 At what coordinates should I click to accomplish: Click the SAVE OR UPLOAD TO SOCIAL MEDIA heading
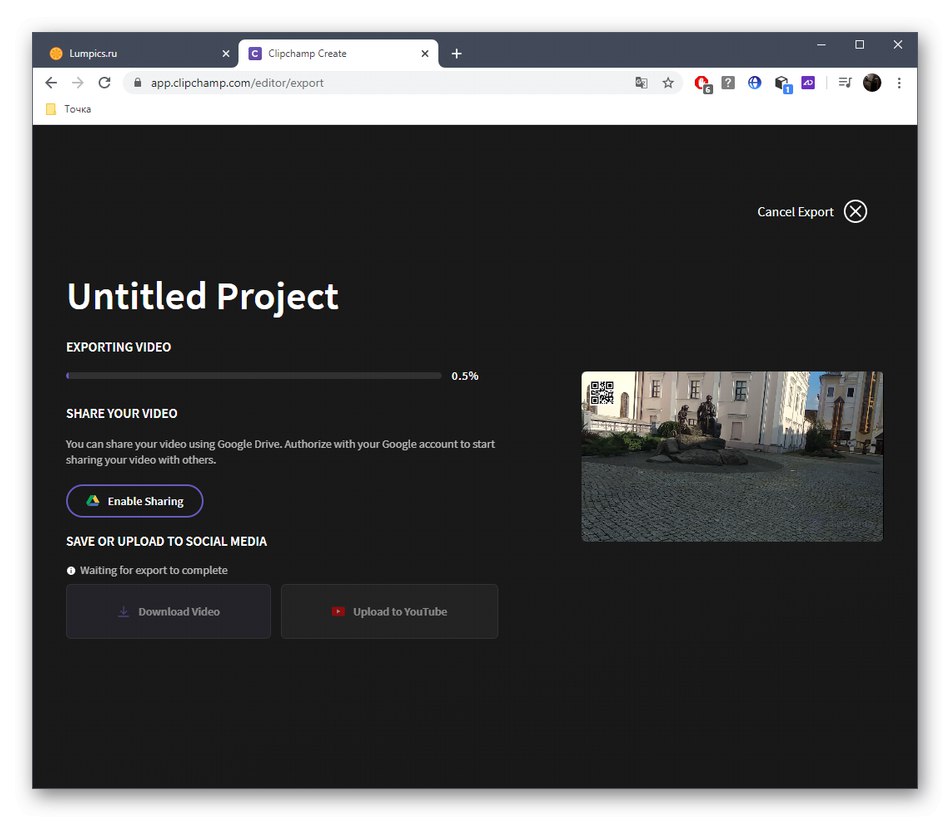tap(166, 541)
